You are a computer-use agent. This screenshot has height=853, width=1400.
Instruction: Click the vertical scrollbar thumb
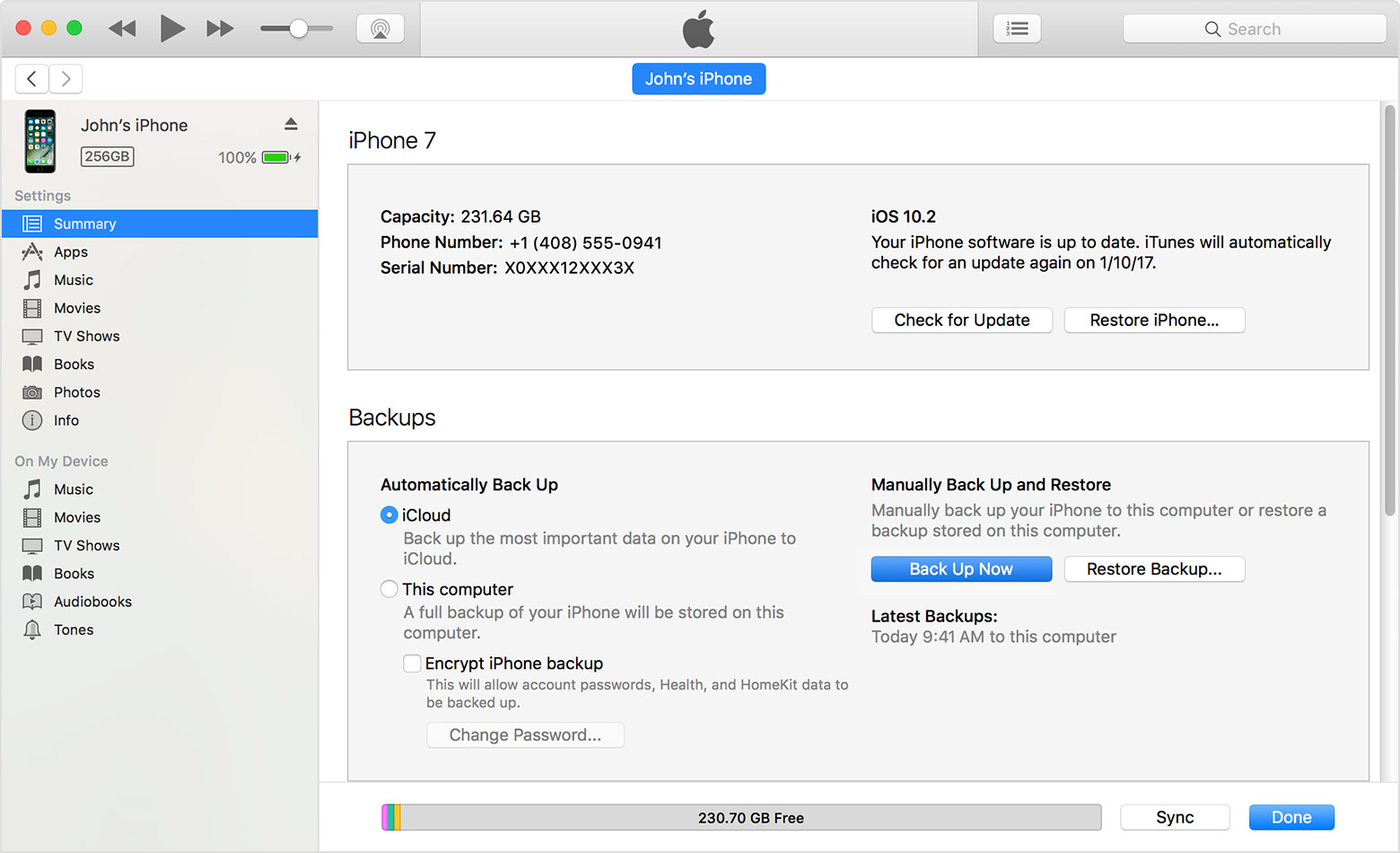click(x=1390, y=310)
